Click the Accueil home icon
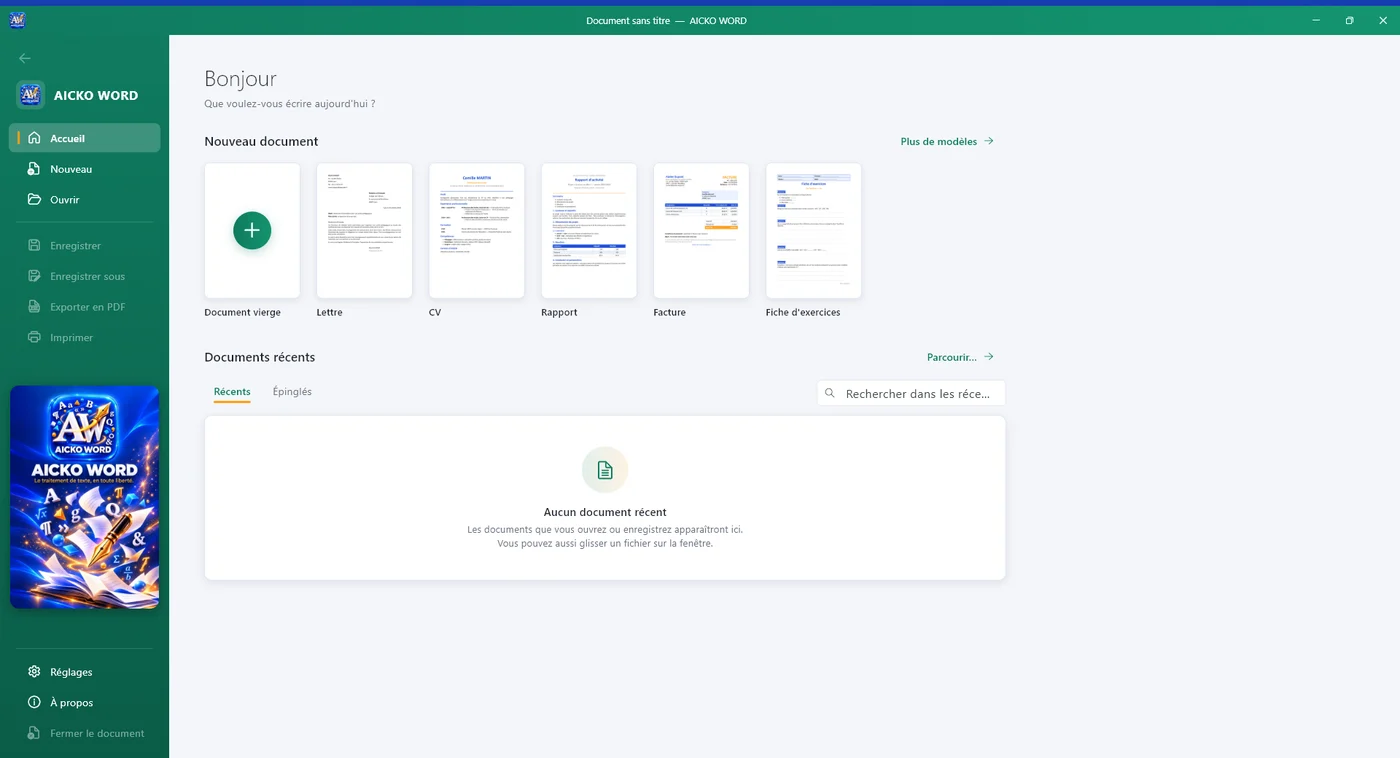The image size is (1400, 758). [x=34, y=138]
